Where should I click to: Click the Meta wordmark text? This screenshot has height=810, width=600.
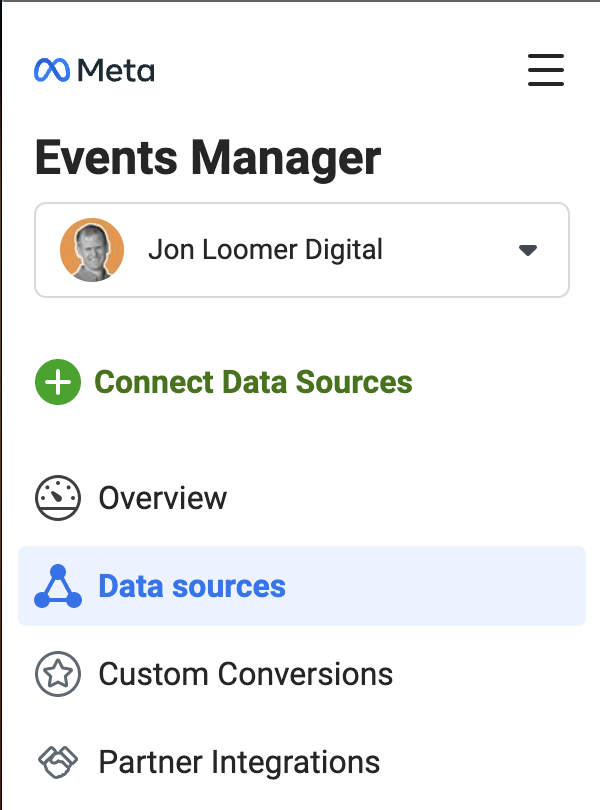(116, 71)
